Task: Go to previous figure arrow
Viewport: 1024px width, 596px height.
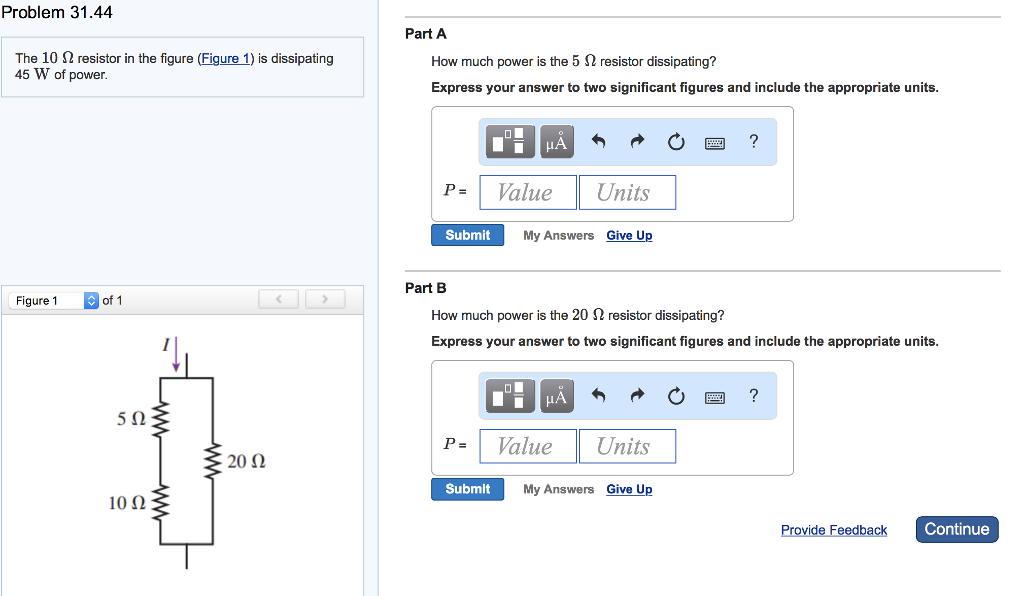Action: [278, 300]
